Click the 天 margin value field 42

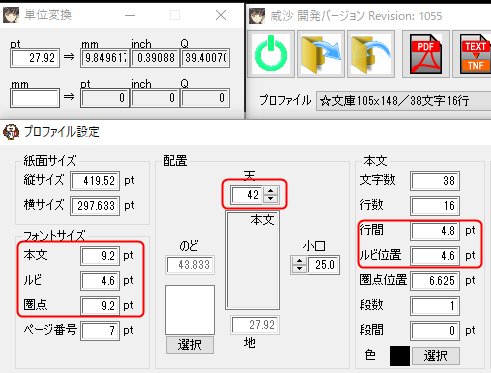[247, 195]
